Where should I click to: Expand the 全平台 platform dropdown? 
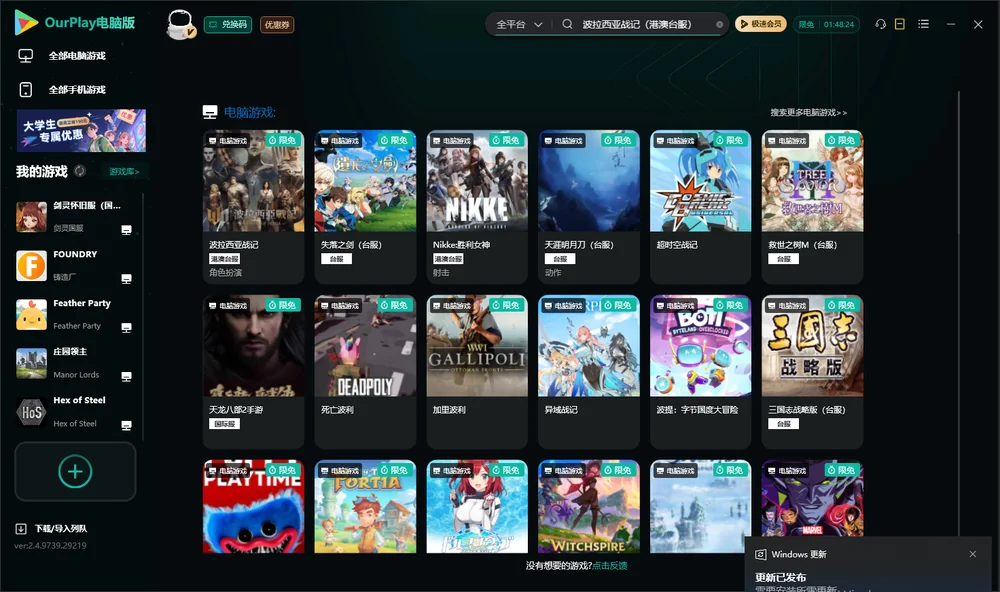point(519,24)
